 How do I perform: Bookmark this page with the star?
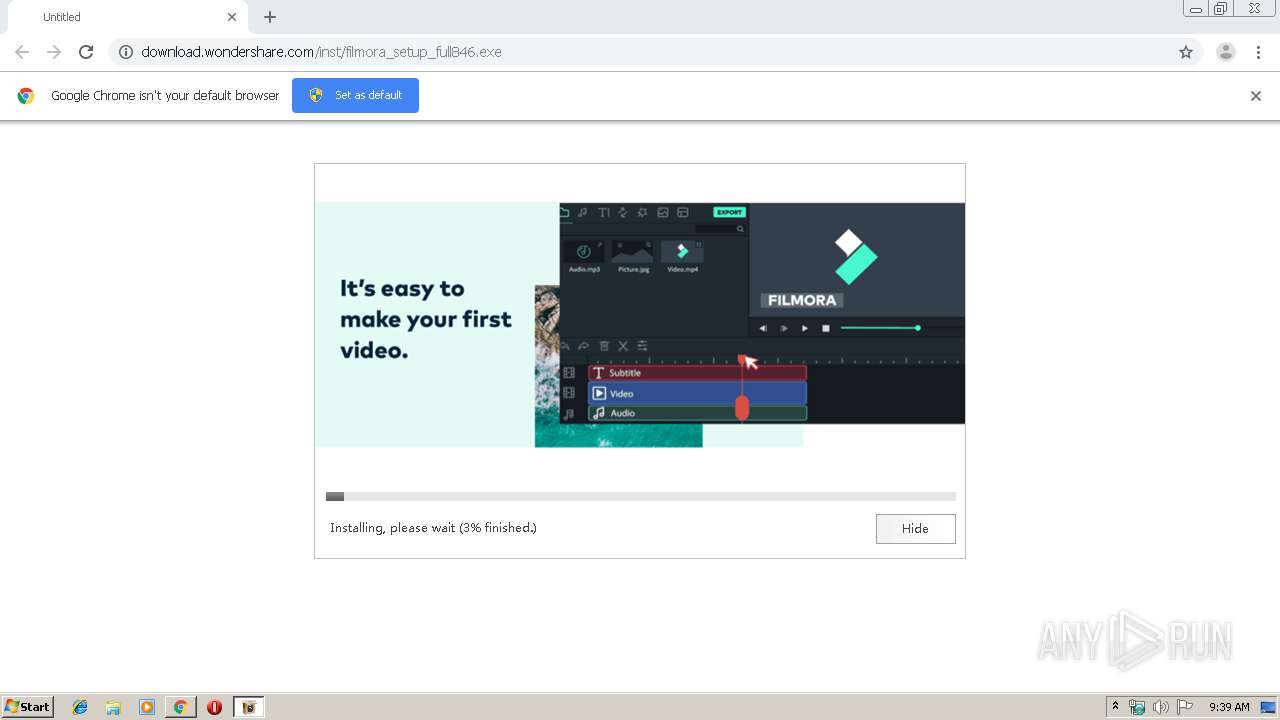click(x=1186, y=52)
